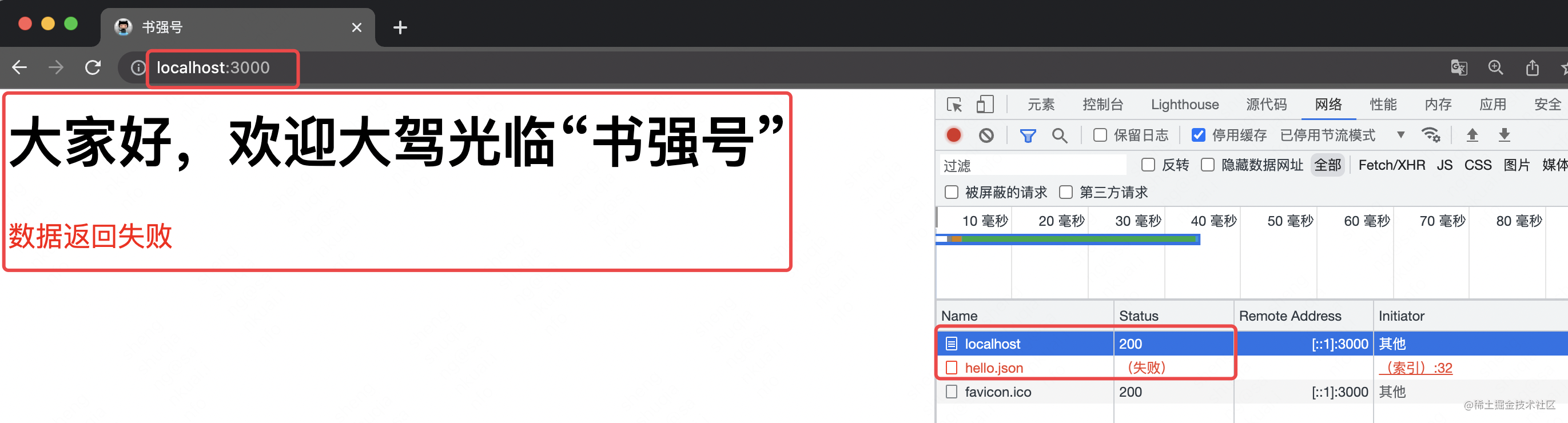Viewport: 1568px width, 423px height.
Task: Open a new tab with the plus button
Action: (400, 27)
